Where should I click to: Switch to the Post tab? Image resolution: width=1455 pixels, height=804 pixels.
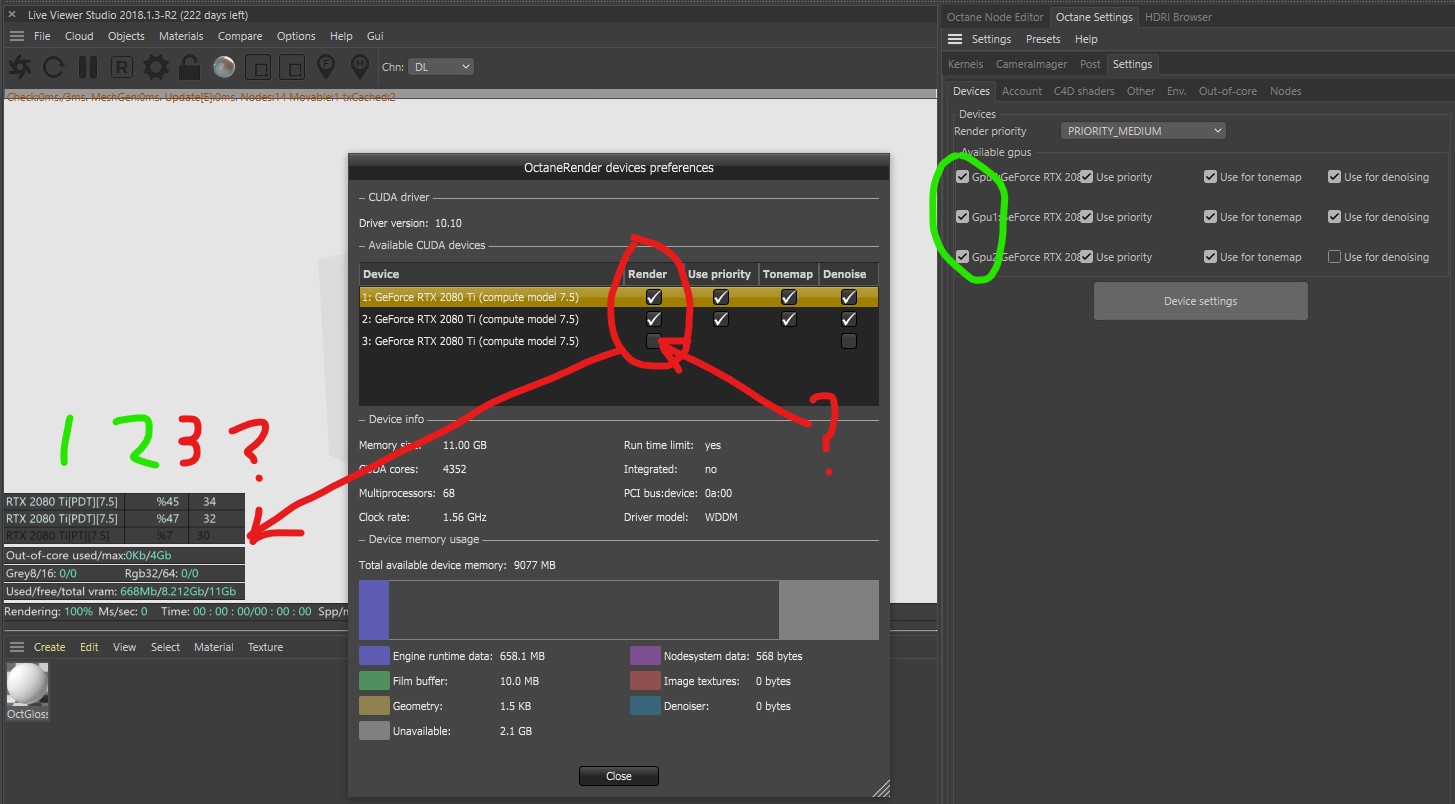pos(1090,64)
